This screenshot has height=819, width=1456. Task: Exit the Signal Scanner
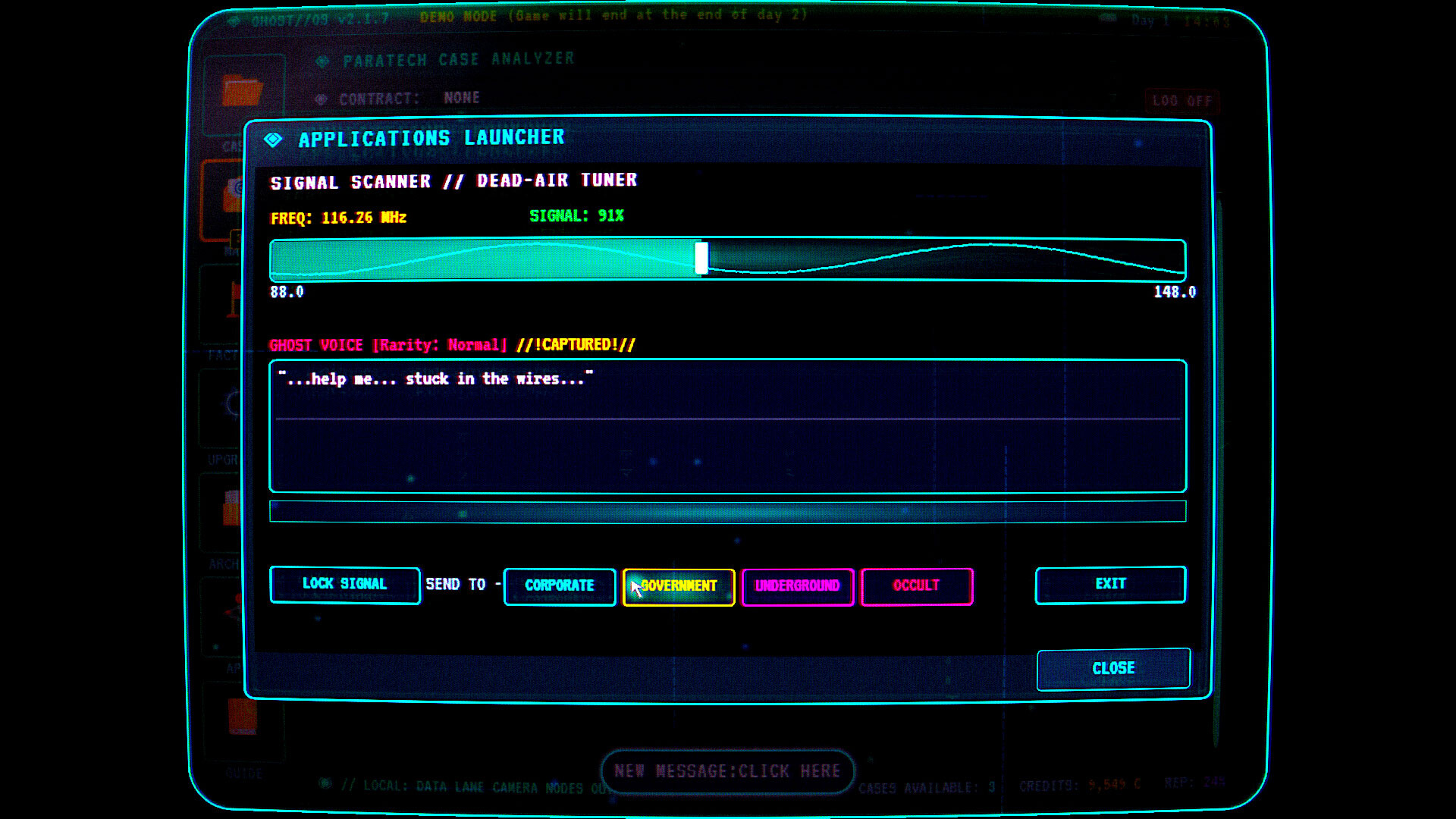point(1110,585)
